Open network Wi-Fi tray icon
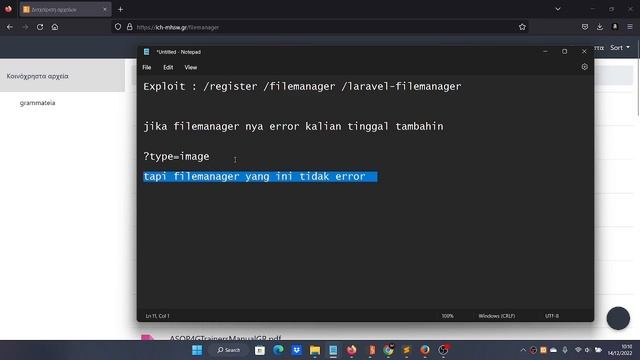 tap(578, 350)
